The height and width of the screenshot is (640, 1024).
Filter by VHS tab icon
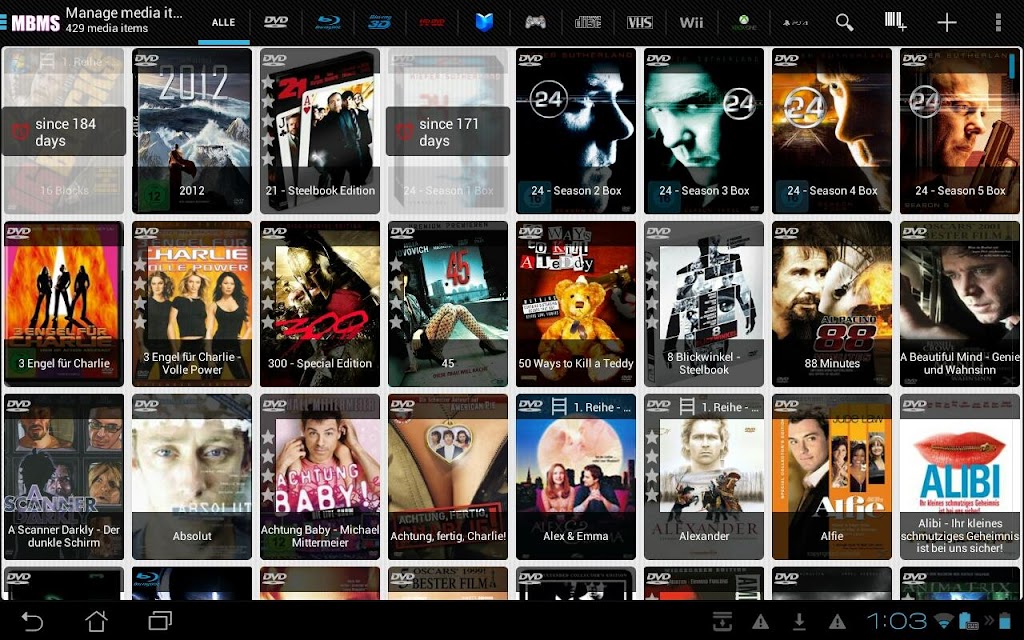[x=639, y=22]
